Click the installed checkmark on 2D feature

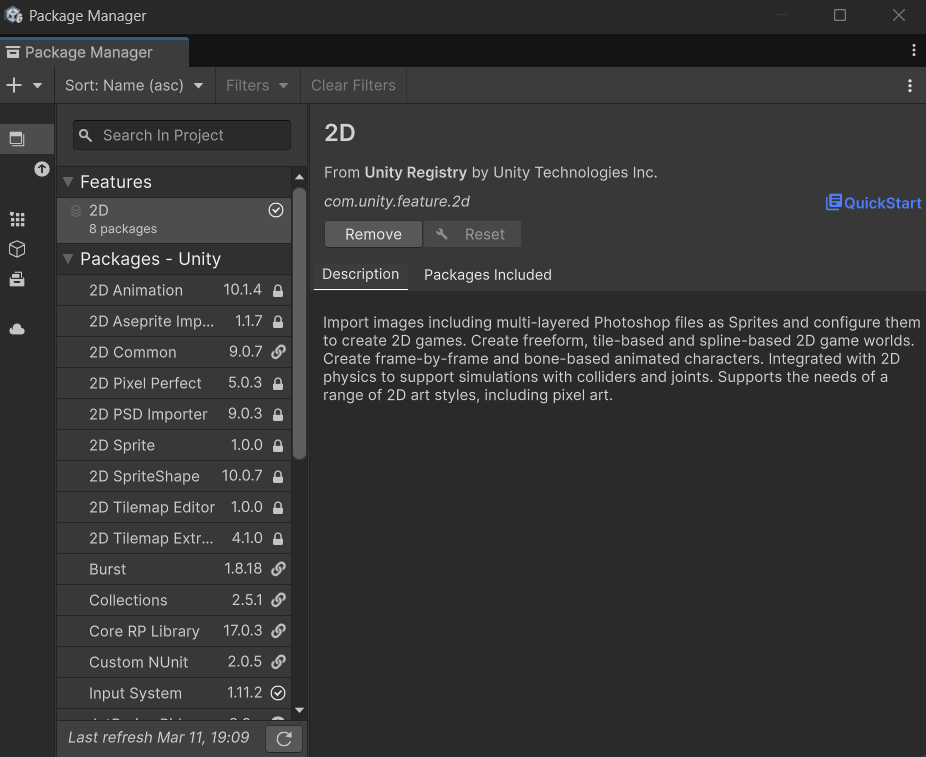[x=276, y=210]
